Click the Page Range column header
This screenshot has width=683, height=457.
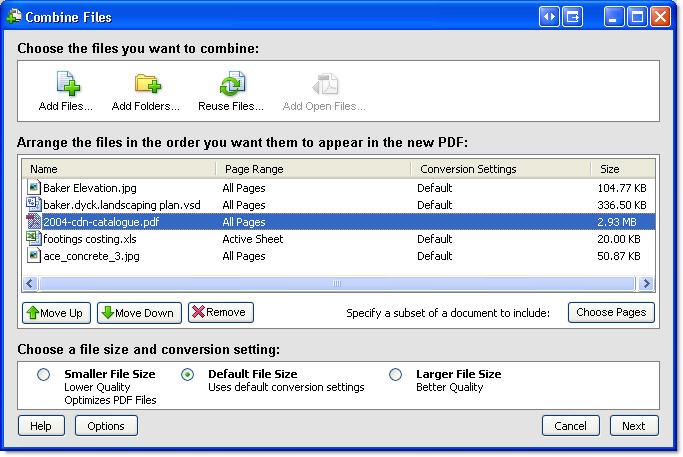pyautogui.click(x=312, y=169)
